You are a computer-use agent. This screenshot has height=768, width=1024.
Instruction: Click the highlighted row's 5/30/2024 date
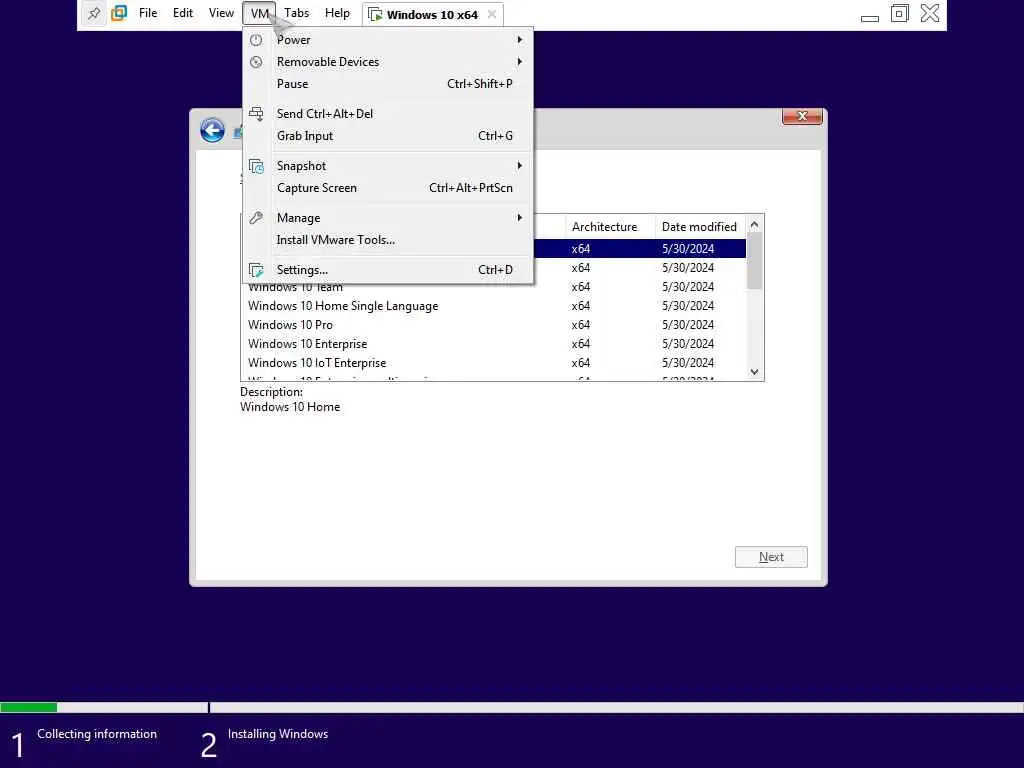click(x=688, y=249)
